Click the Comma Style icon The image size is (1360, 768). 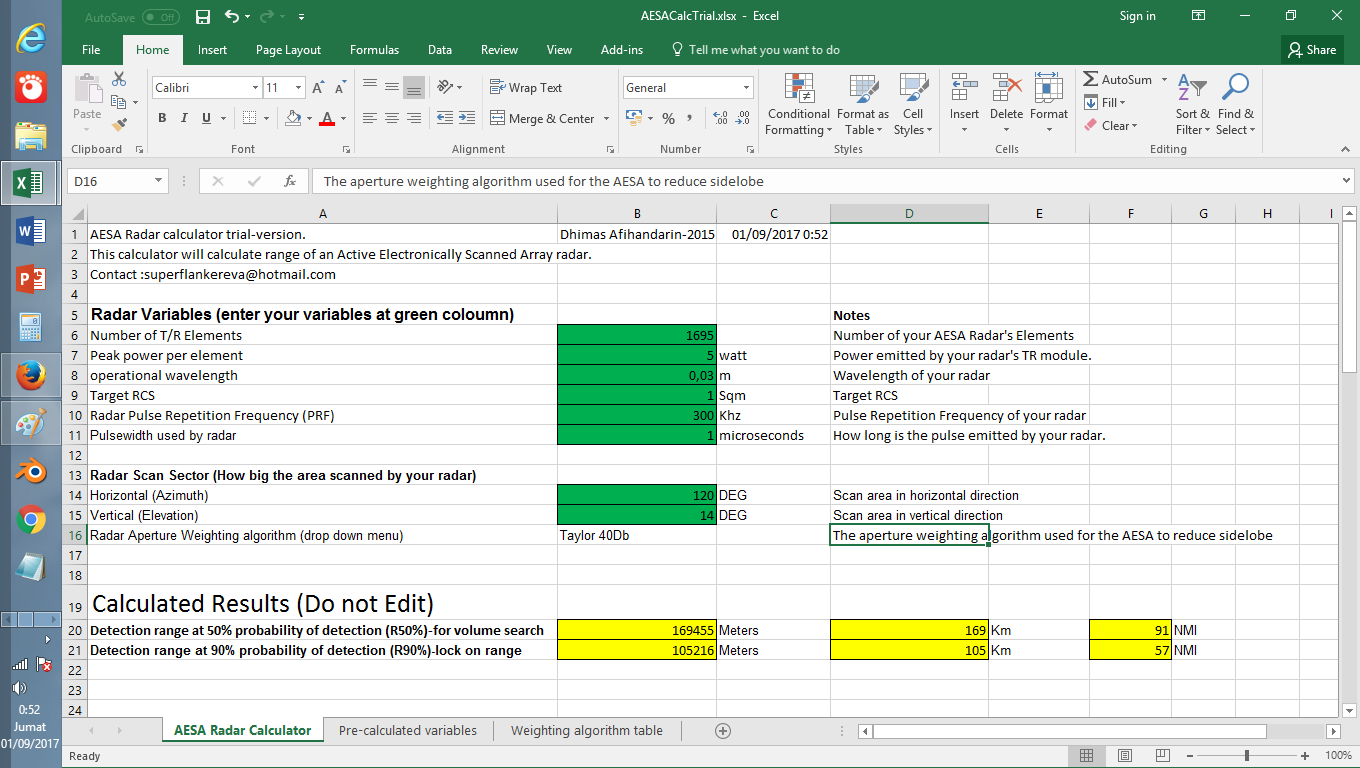(x=691, y=118)
